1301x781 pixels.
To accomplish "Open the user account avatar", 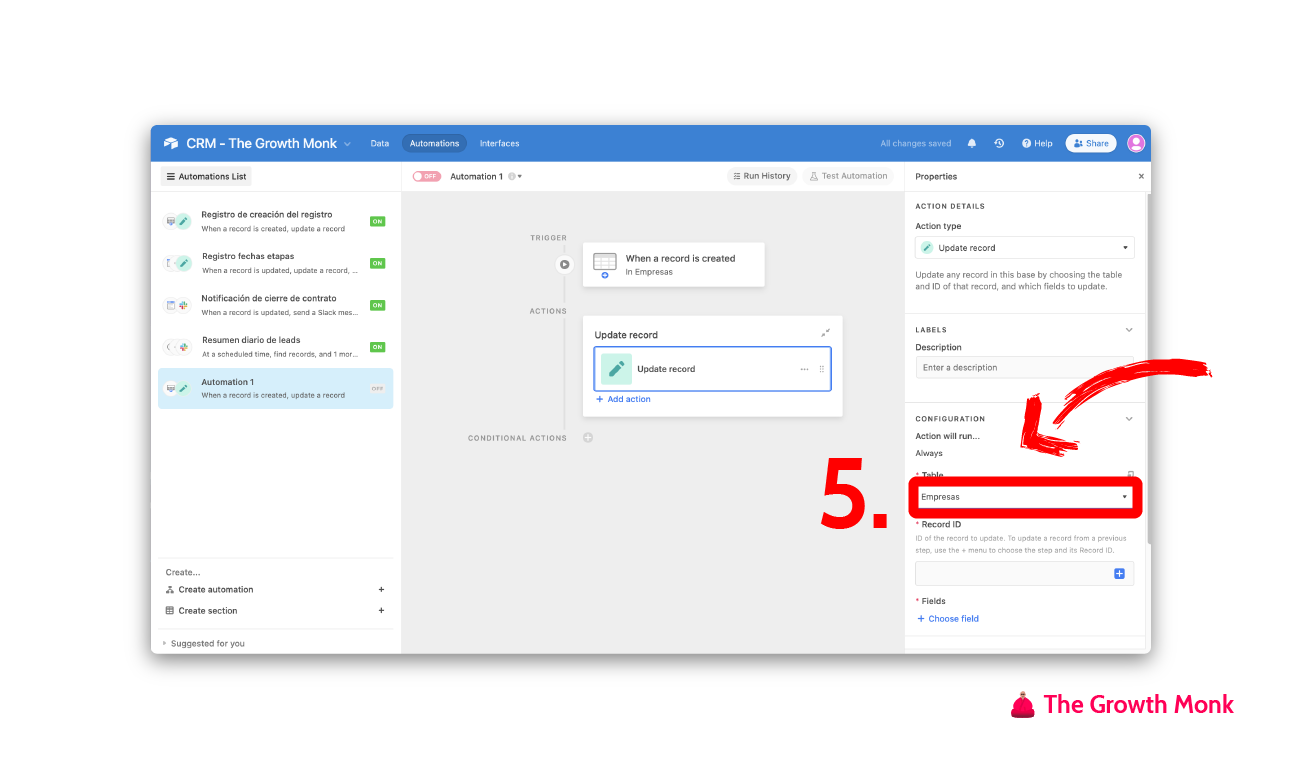I will (x=1136, y=143).
